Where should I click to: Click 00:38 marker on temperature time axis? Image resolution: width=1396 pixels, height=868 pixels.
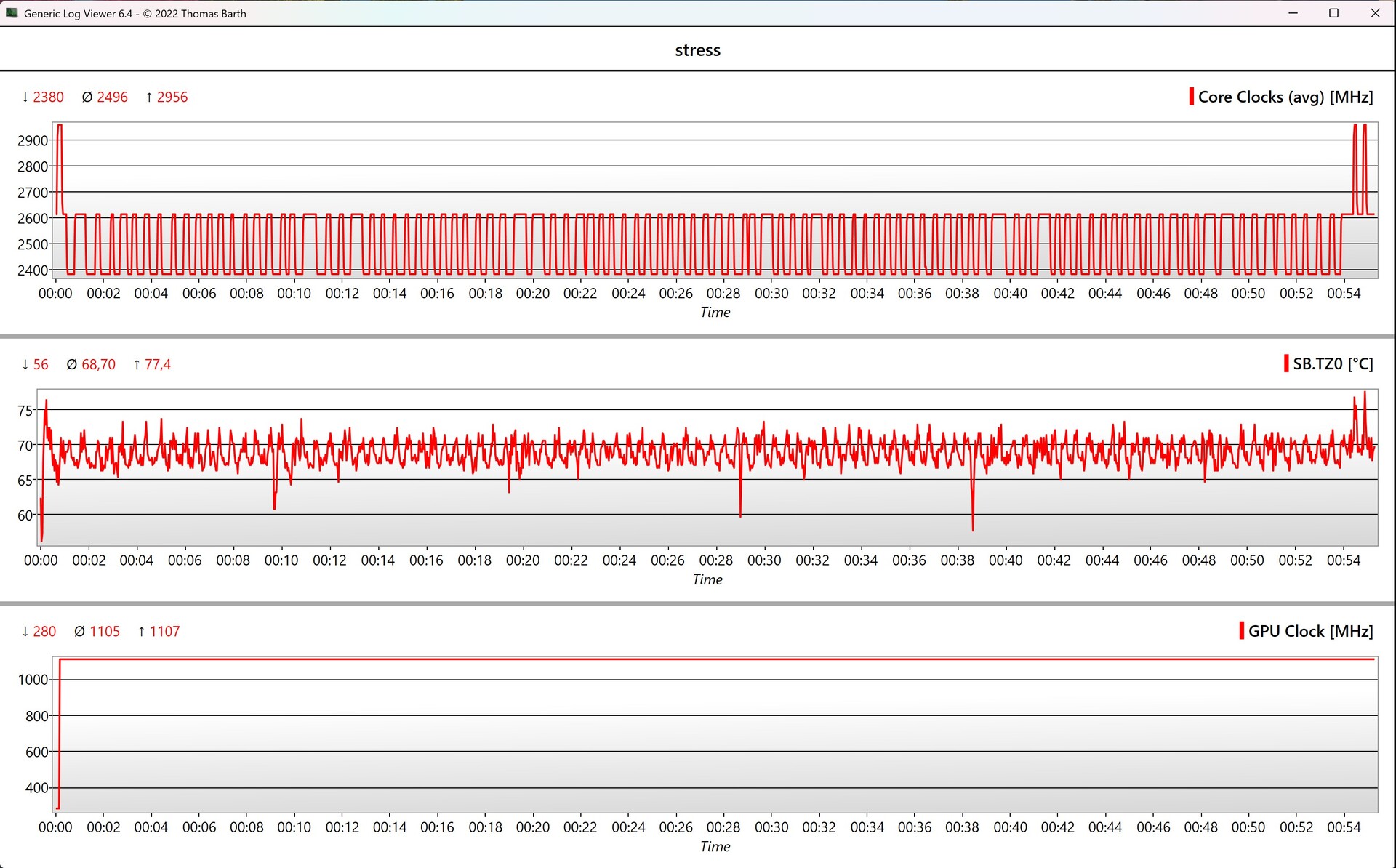pos(957,560)
